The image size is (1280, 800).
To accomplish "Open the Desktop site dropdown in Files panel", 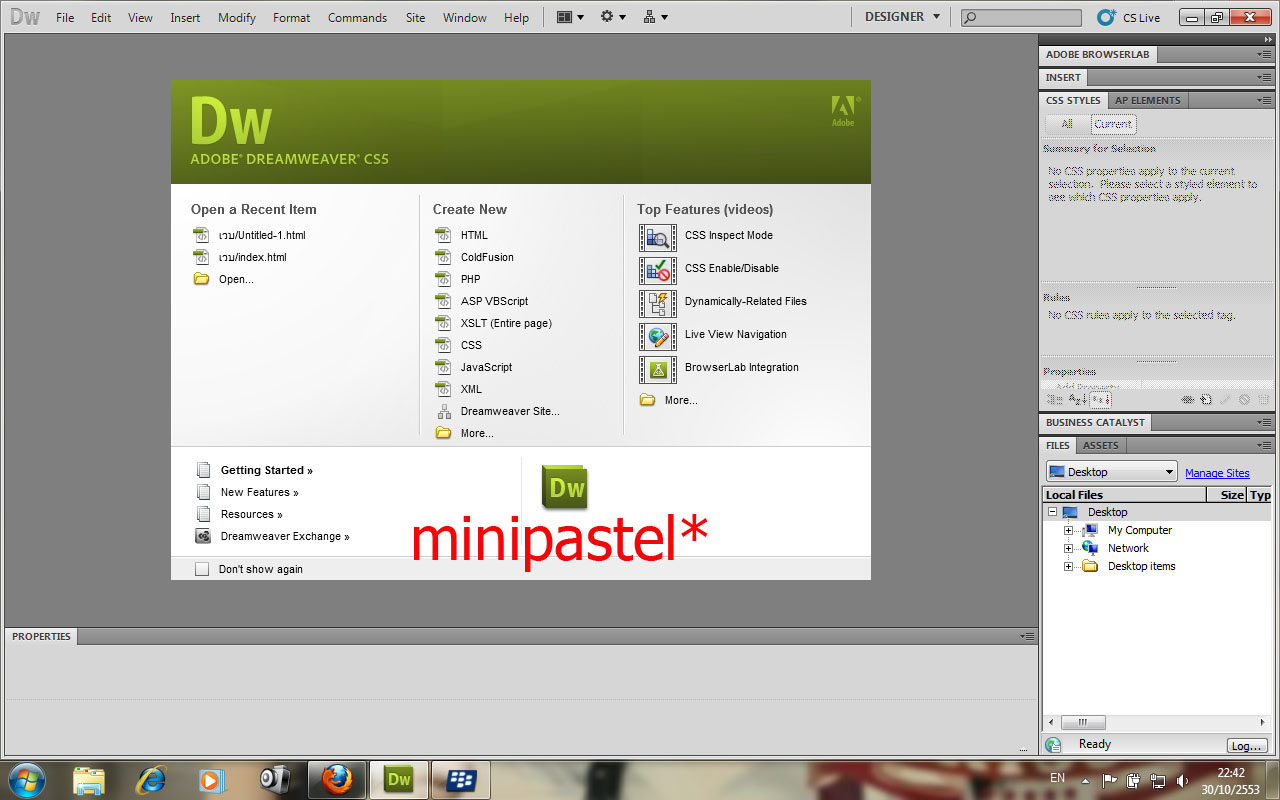I will [x=1112, y=472].
